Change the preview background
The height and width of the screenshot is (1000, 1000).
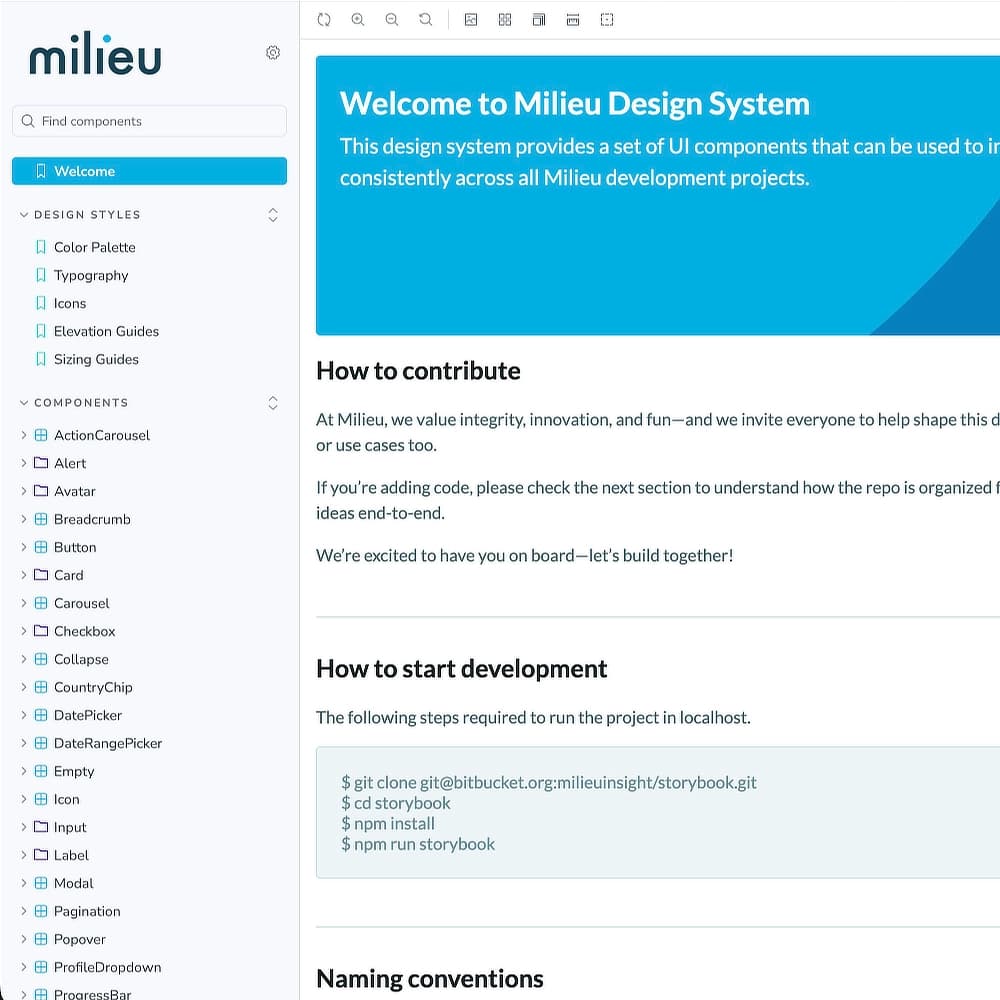click(x=471, y=19)
